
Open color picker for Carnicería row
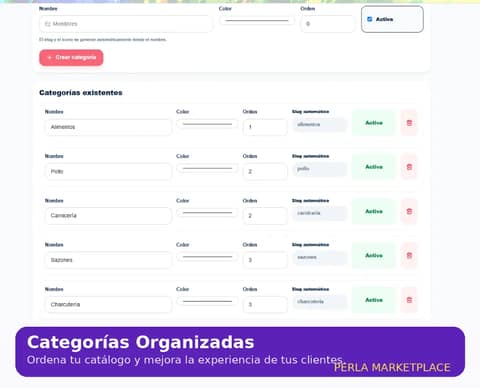[x=207, y=213]
